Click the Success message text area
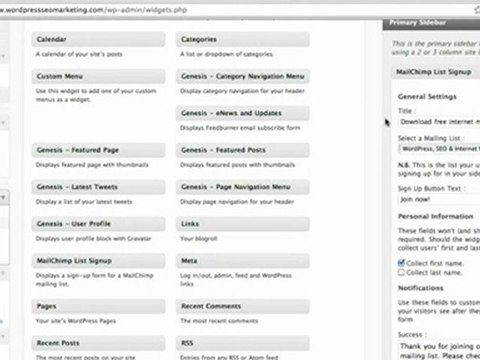Image resolution: width=480 pixels, height=360 pixels. (x=439, y=350)
